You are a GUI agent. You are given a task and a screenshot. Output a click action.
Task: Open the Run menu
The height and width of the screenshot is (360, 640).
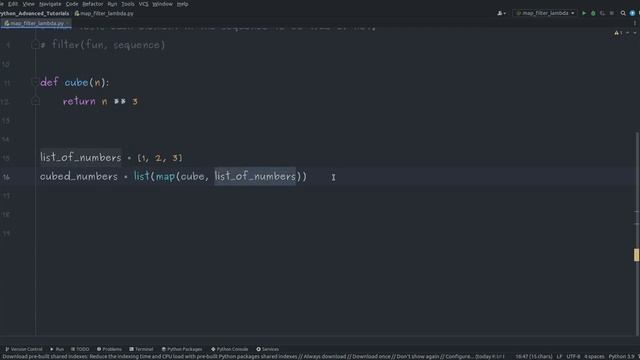click(x=112, y=4)
